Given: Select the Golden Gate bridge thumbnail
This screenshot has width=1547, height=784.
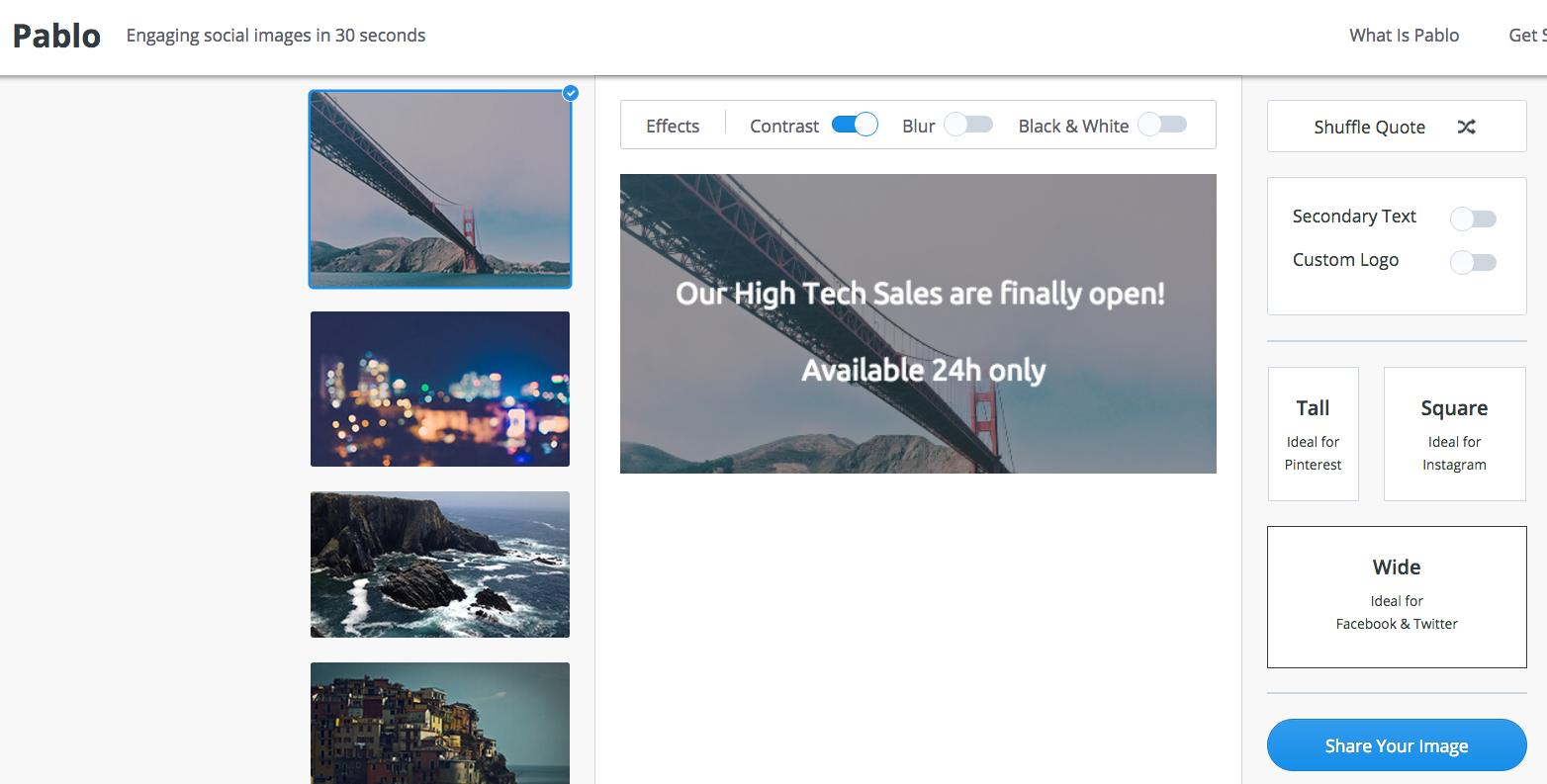Looking at the screenshot, I should click(x=440, y=189).
